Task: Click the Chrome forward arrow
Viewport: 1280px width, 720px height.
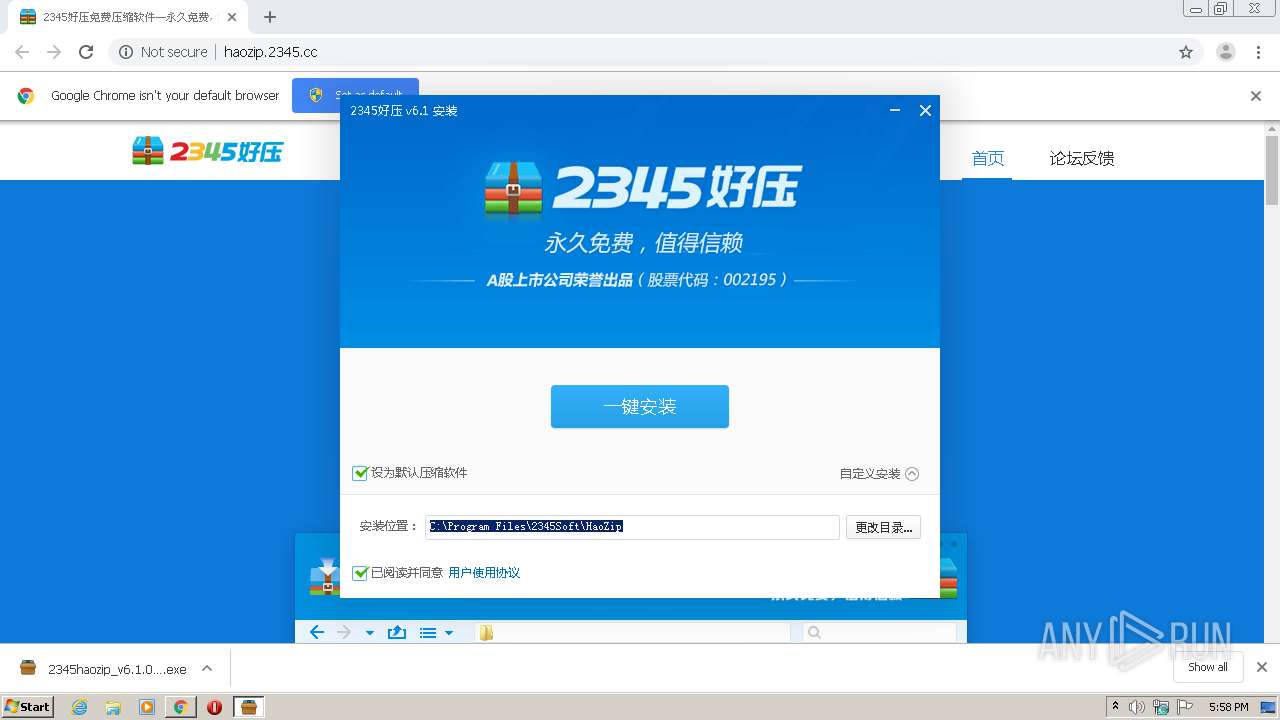Action: point(54,52)
